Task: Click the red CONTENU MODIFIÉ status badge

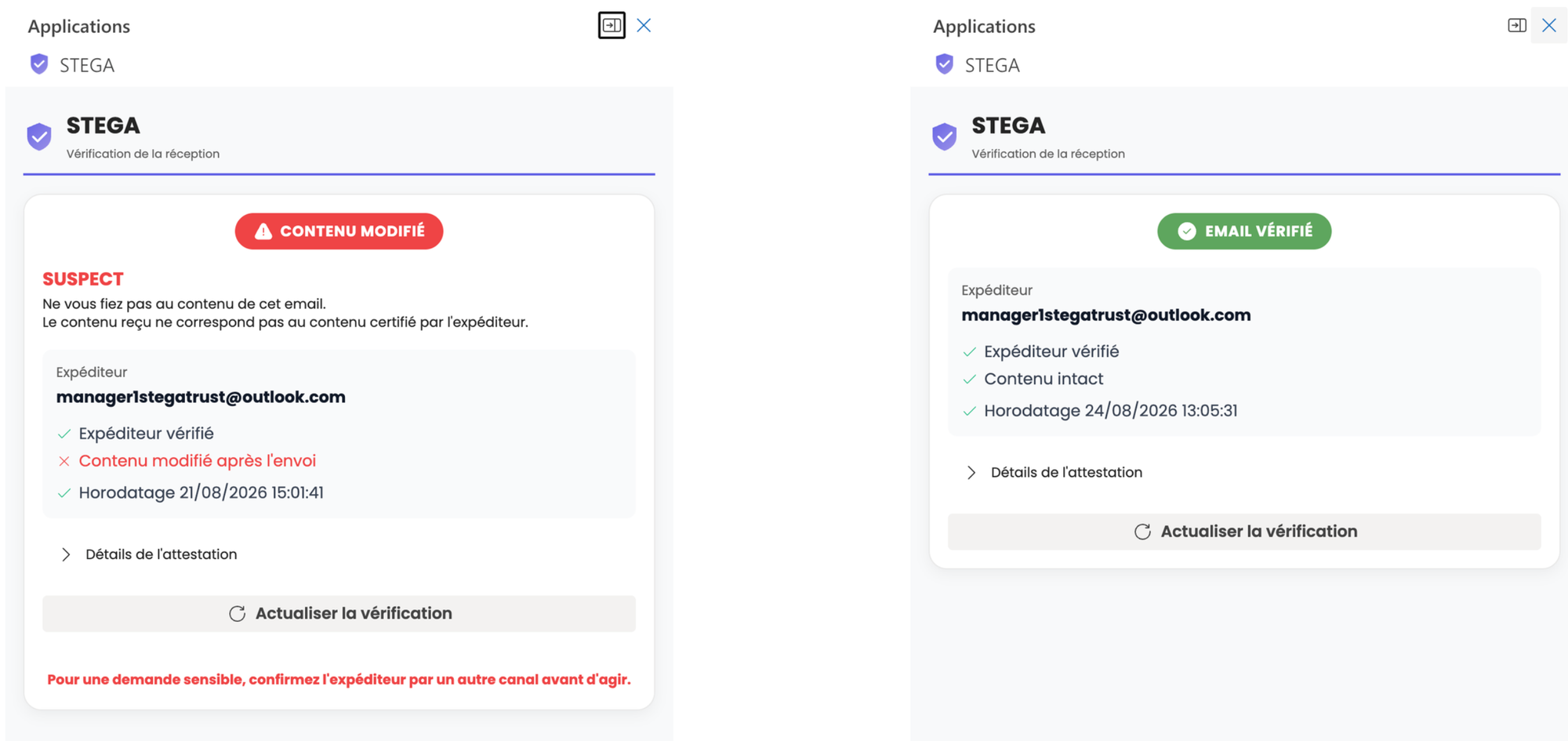Action: point(339,231)
